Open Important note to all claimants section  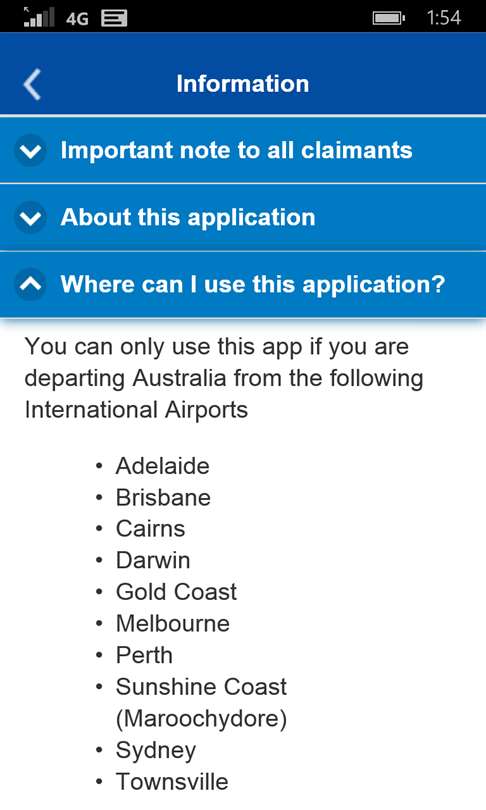243,150
